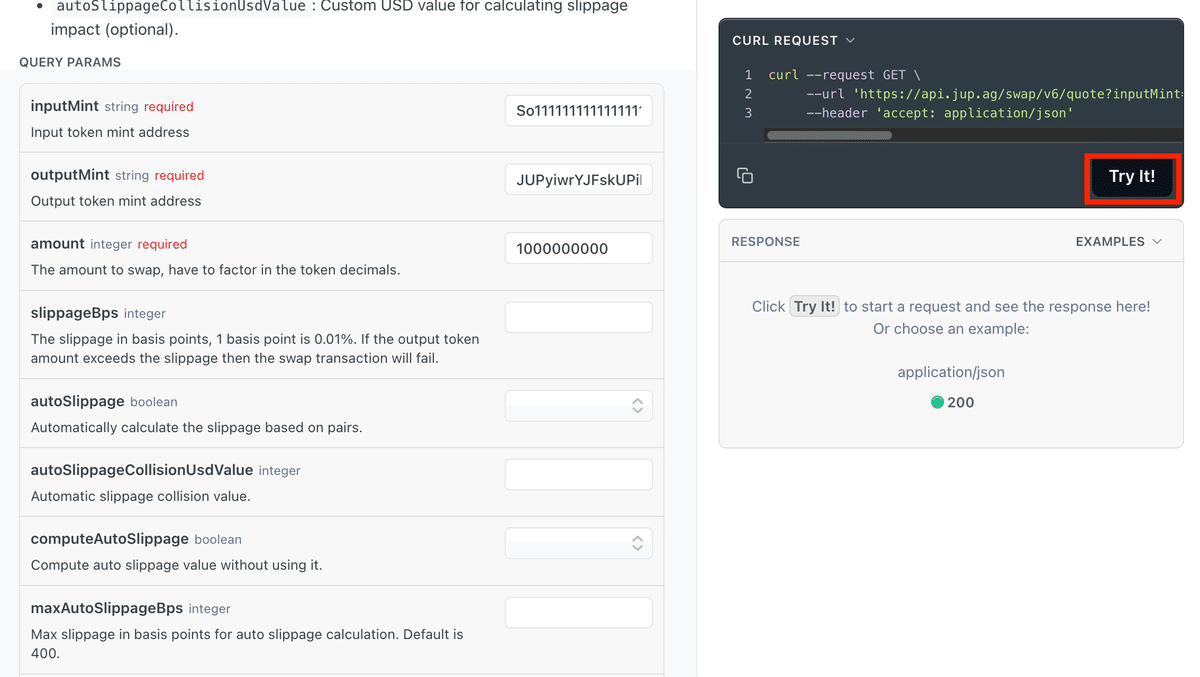
Task: Click the Try It! button
Action: (1132, 175)
